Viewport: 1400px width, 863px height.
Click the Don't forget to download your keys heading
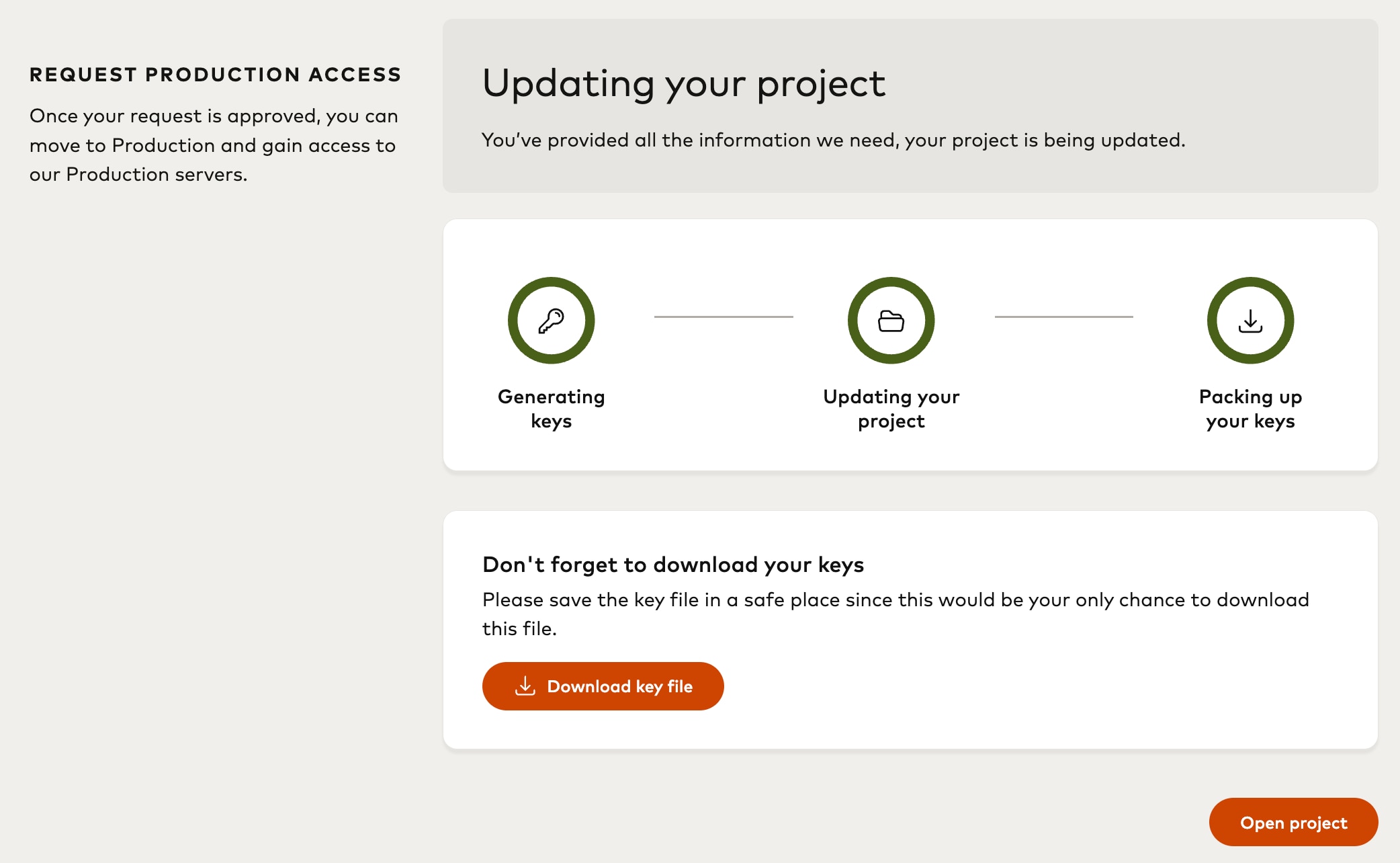tap(672, 565)
